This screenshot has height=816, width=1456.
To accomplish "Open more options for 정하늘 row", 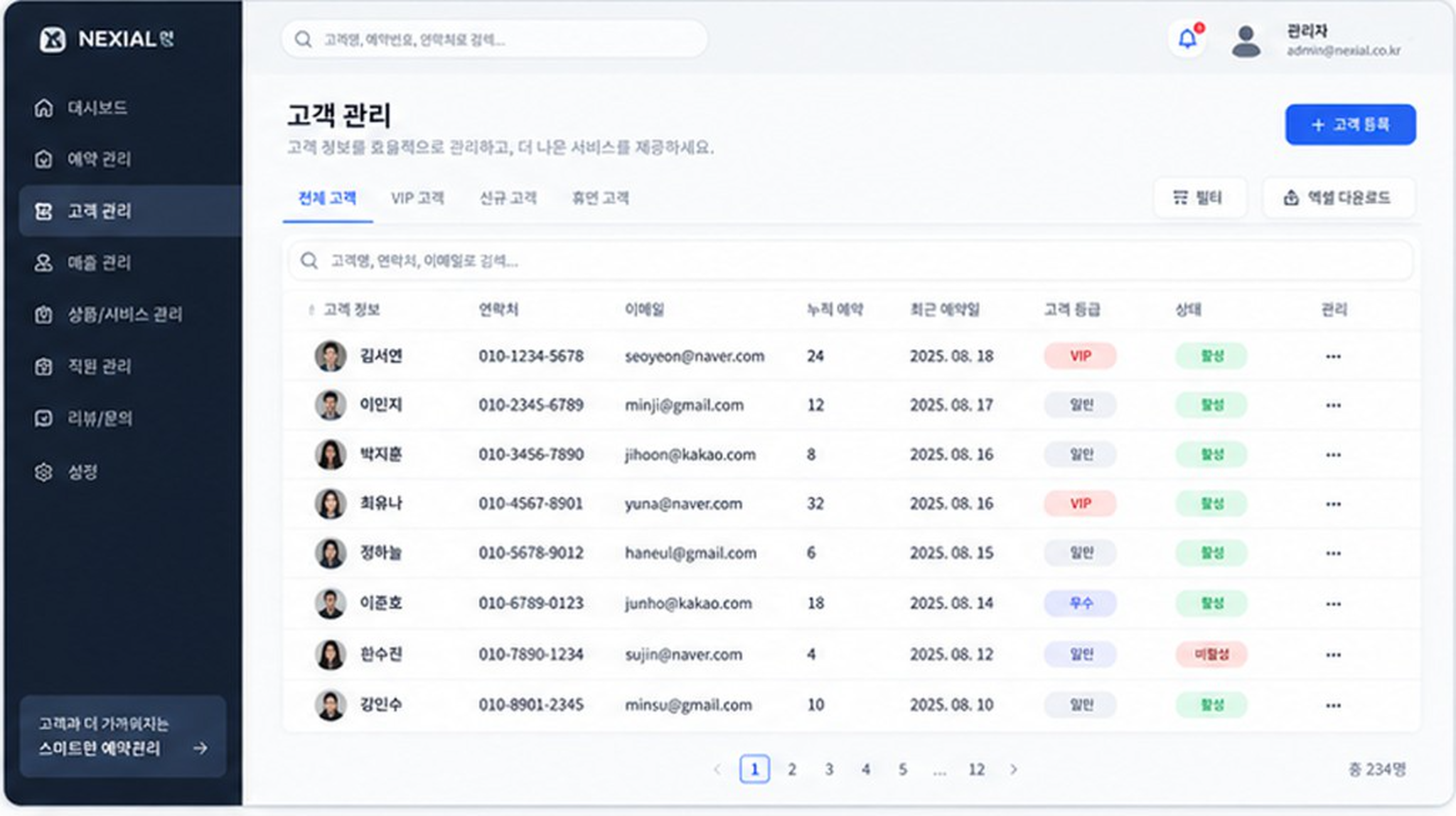I will click(x=1333, y=553).
